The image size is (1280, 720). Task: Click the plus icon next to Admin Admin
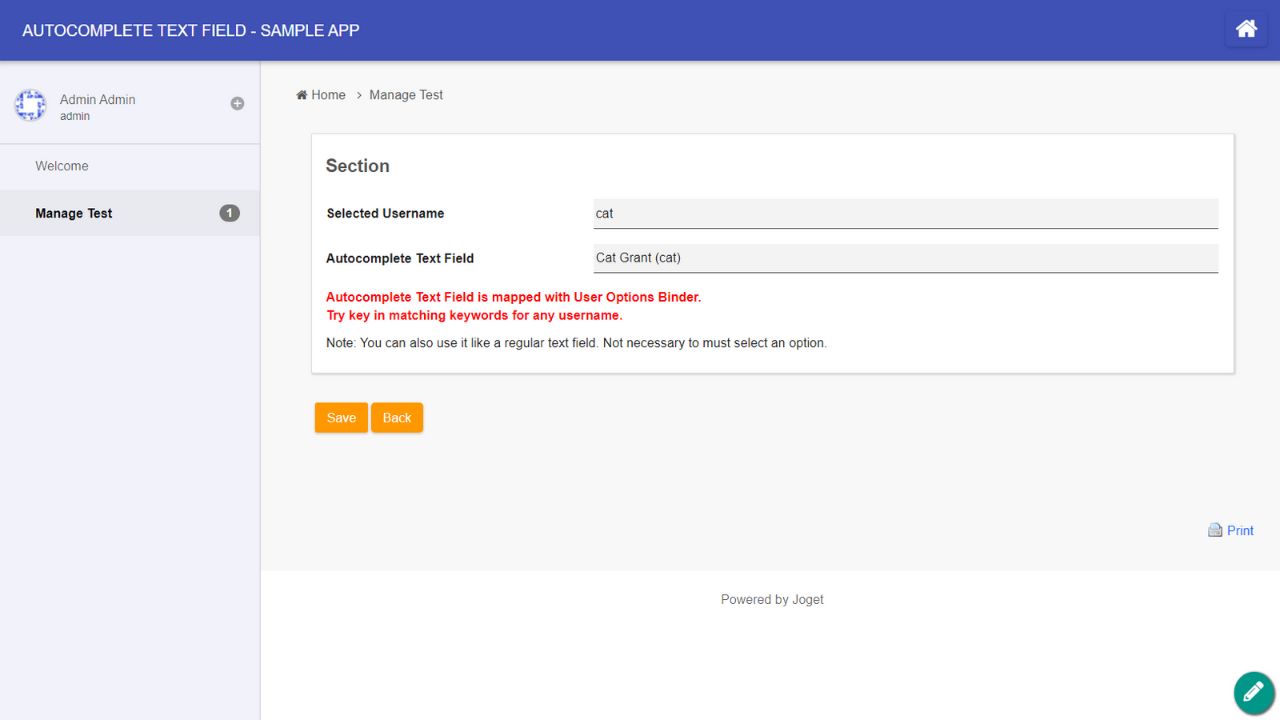pos(237,102)
